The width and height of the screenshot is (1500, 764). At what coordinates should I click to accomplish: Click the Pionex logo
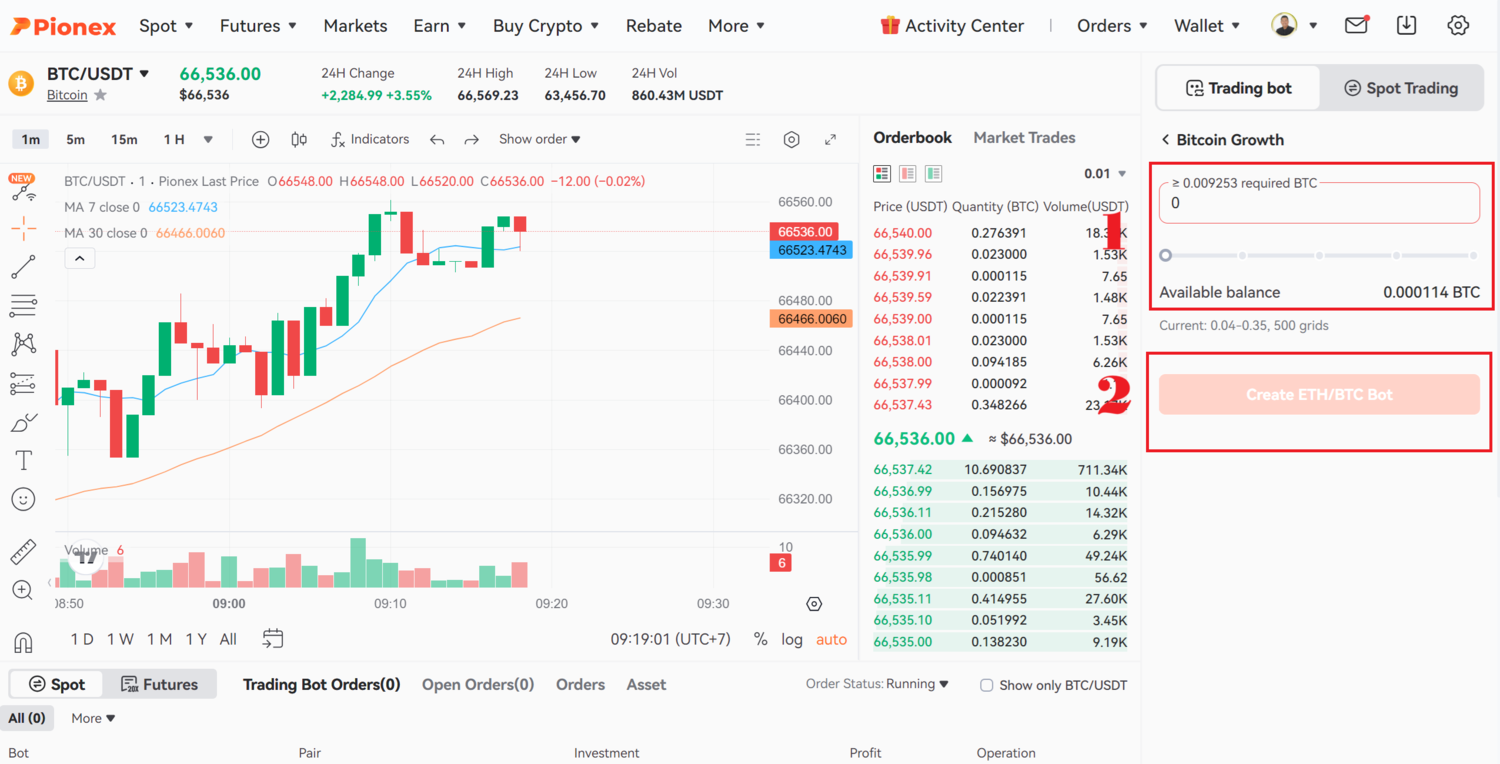(63, 26)
